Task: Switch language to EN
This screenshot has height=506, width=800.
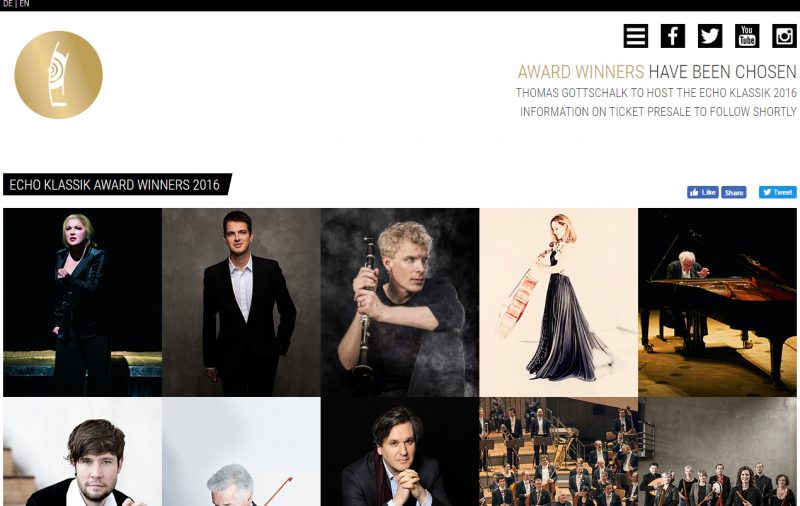Action: point(24,4)
